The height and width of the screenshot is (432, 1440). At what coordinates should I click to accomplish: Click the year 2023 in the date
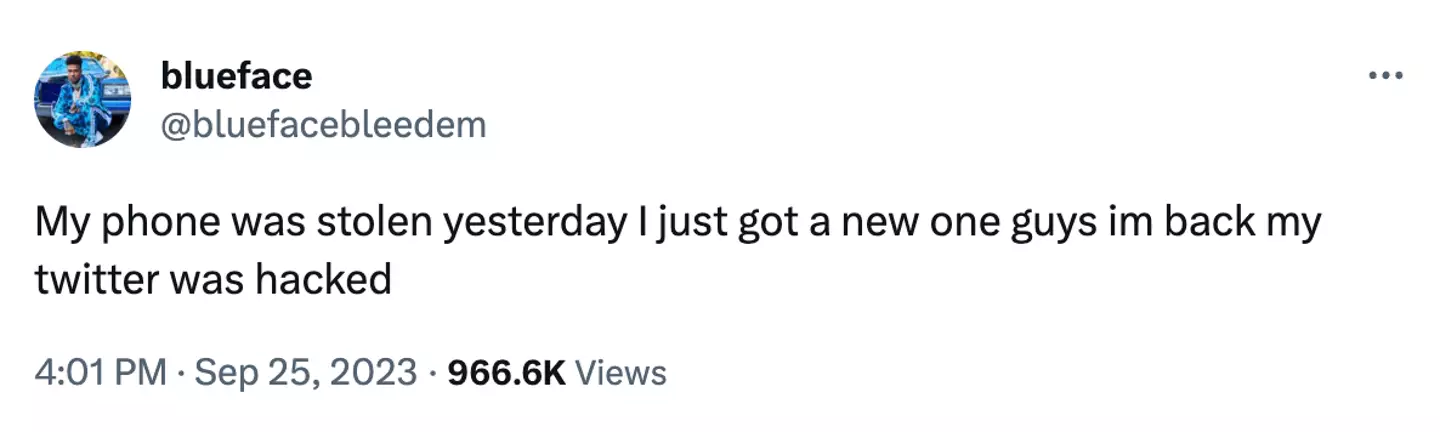(x=372, y=373)
